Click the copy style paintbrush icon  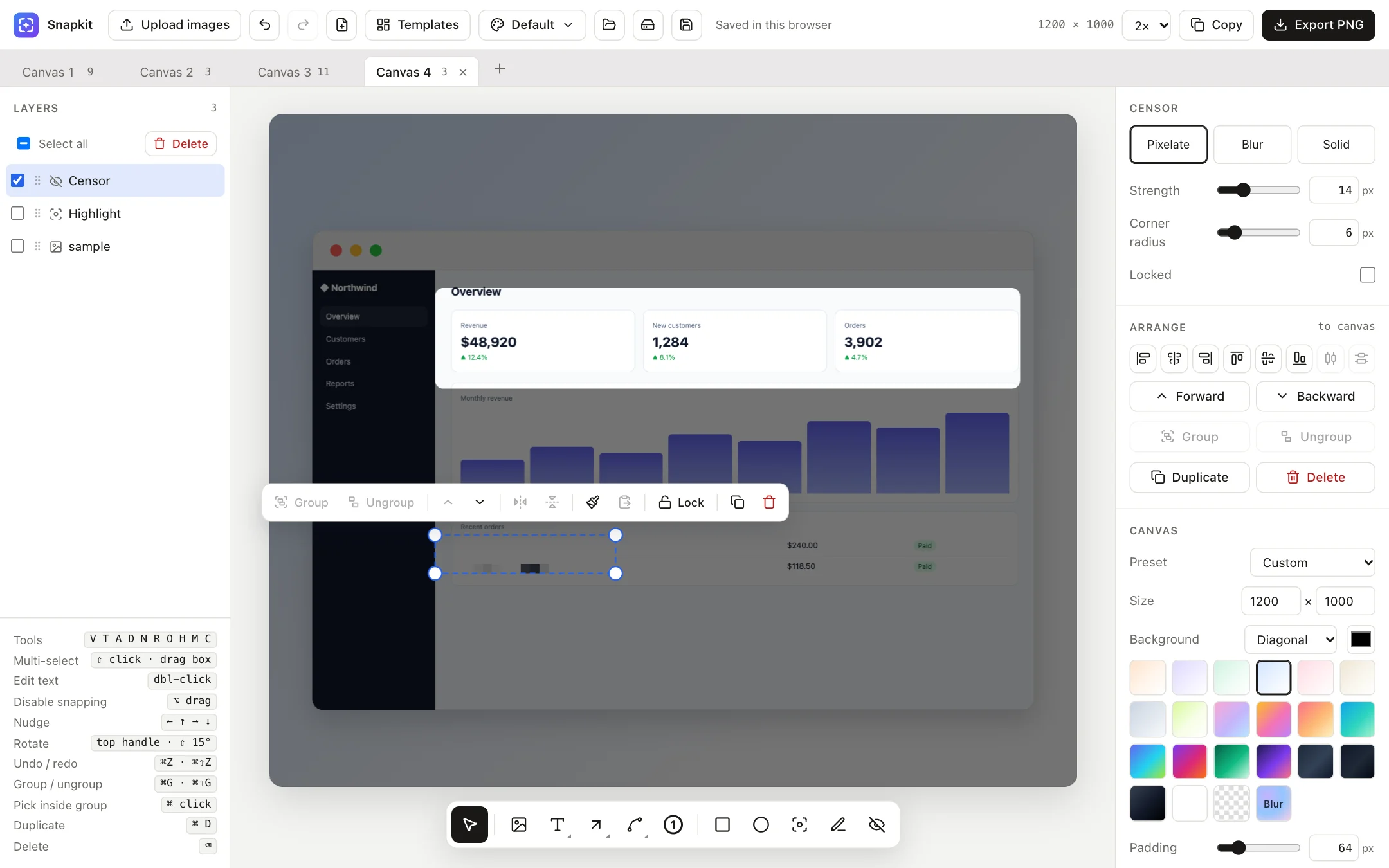[593, 502]
